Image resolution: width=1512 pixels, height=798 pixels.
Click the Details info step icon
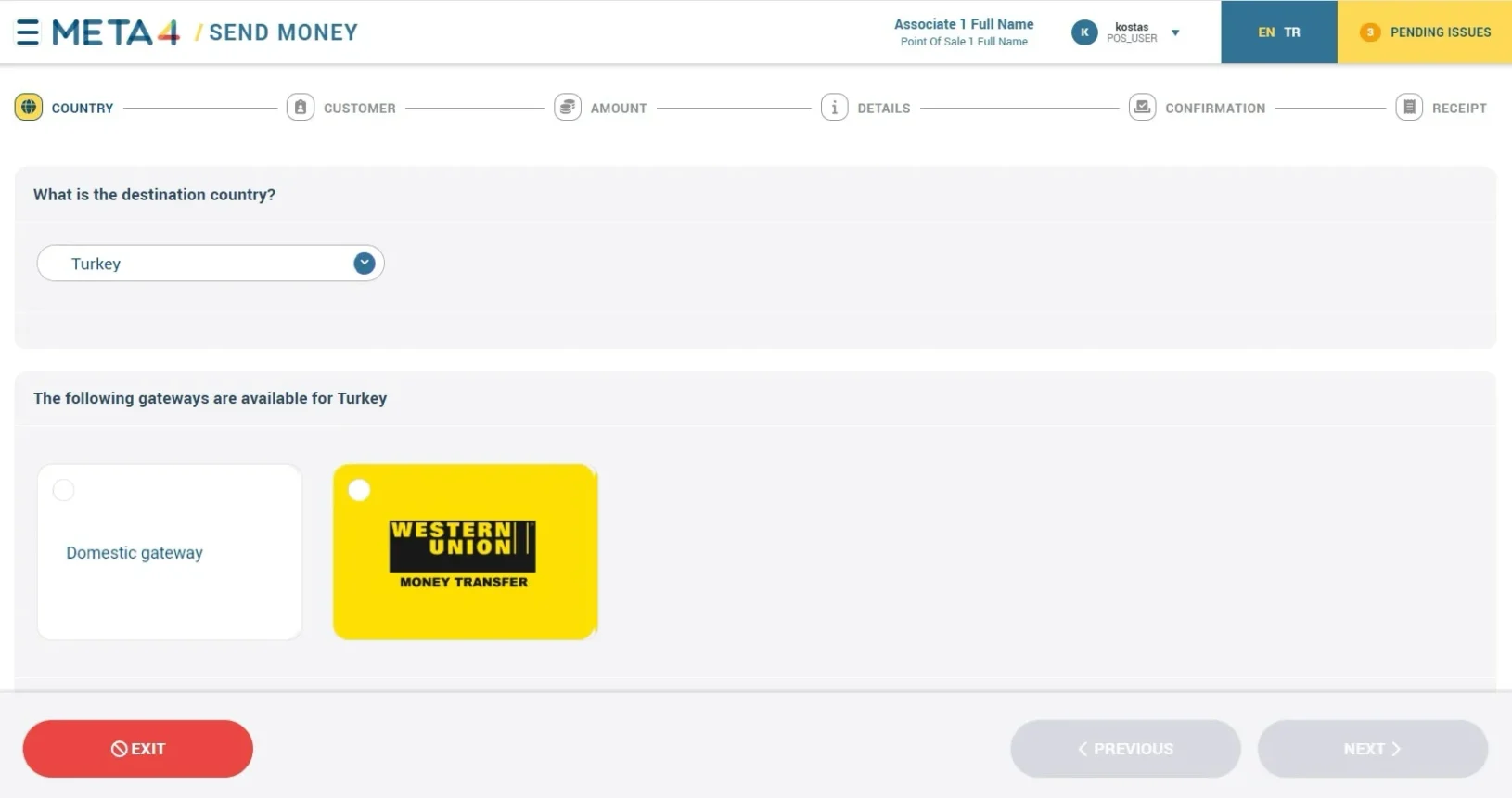click(835, 108)
